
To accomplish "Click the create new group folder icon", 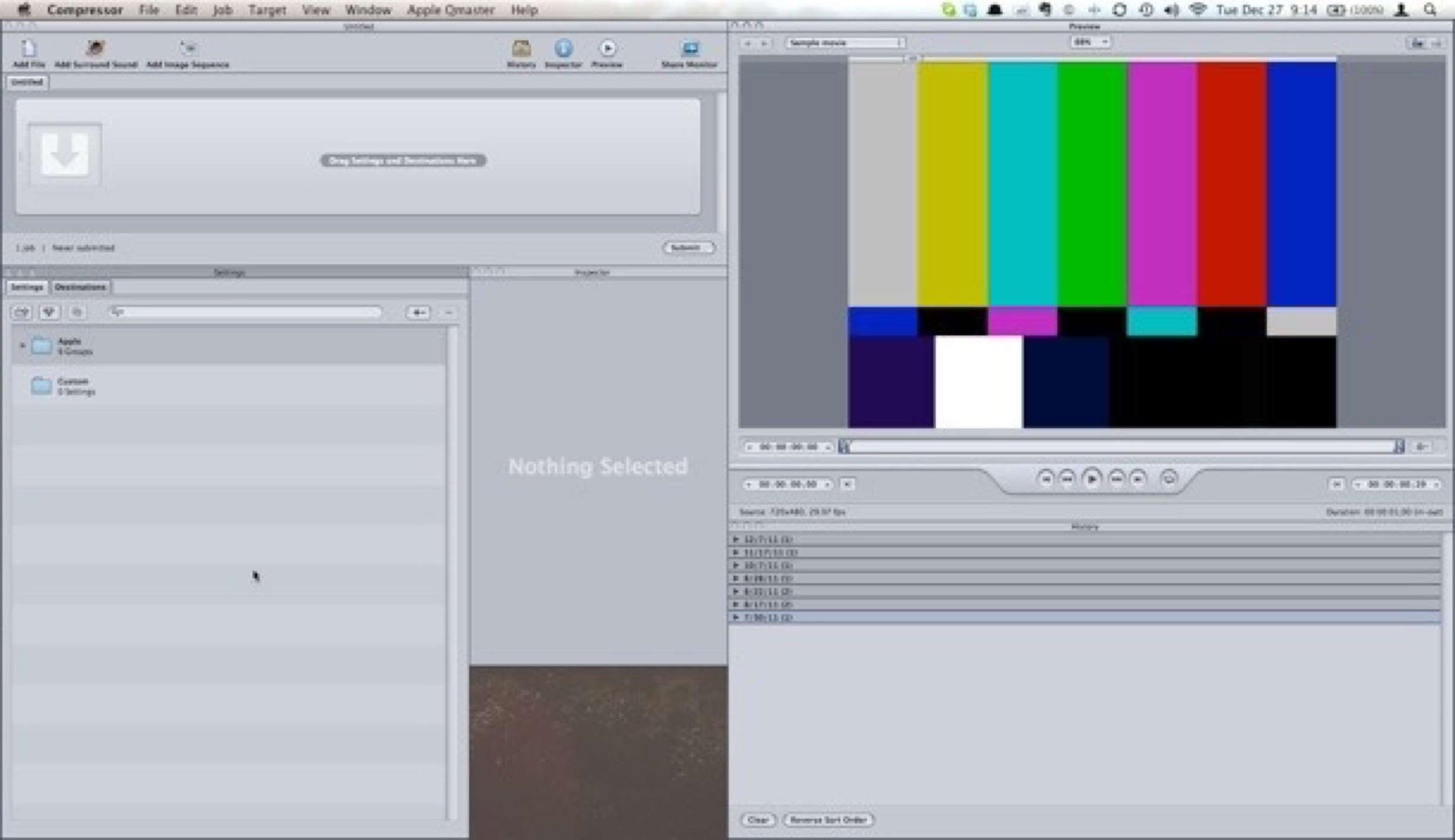I will (x=22, y=312).
